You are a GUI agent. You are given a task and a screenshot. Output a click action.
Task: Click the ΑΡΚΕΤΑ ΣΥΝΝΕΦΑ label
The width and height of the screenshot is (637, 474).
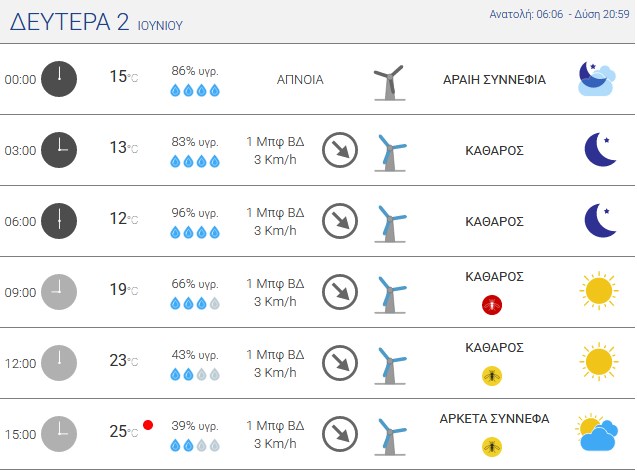pyautogui.click(x=494, y=418)
